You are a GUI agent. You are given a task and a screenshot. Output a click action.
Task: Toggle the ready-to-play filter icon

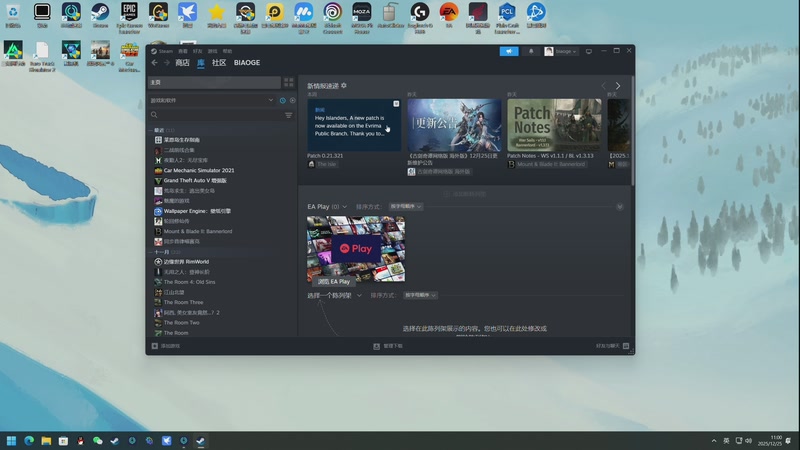pyautogui.click(x=292, y=100)
